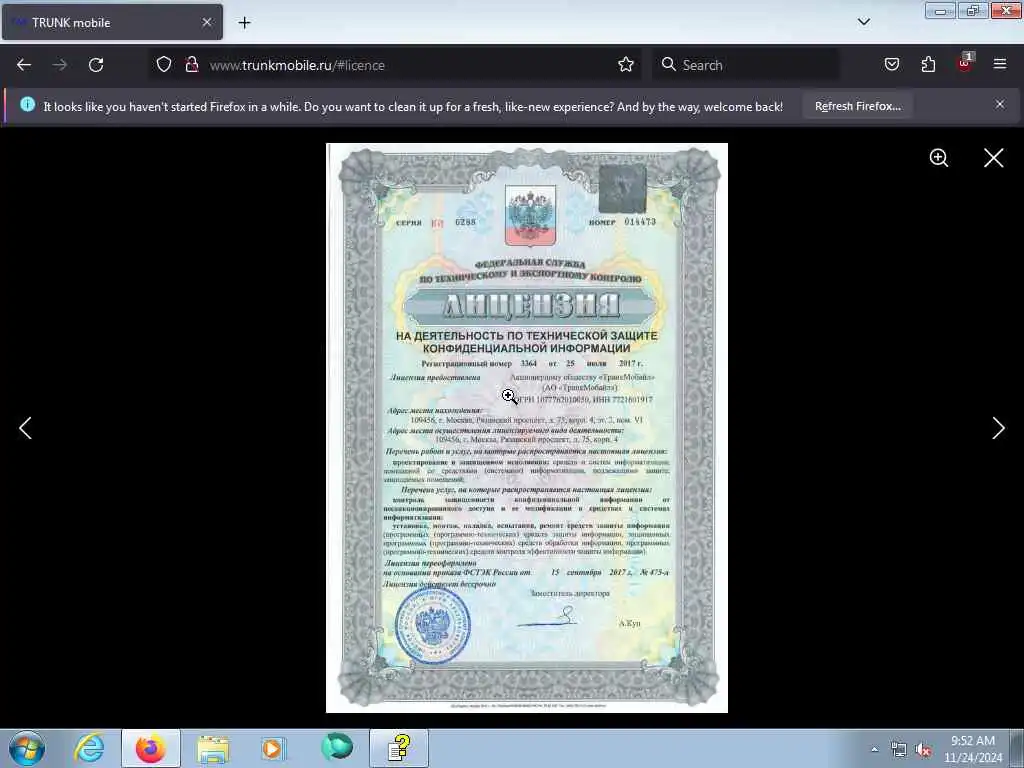1024x768 pixels.
Task: Open the green globe taskbar app
Action: [x=337, y=747]
